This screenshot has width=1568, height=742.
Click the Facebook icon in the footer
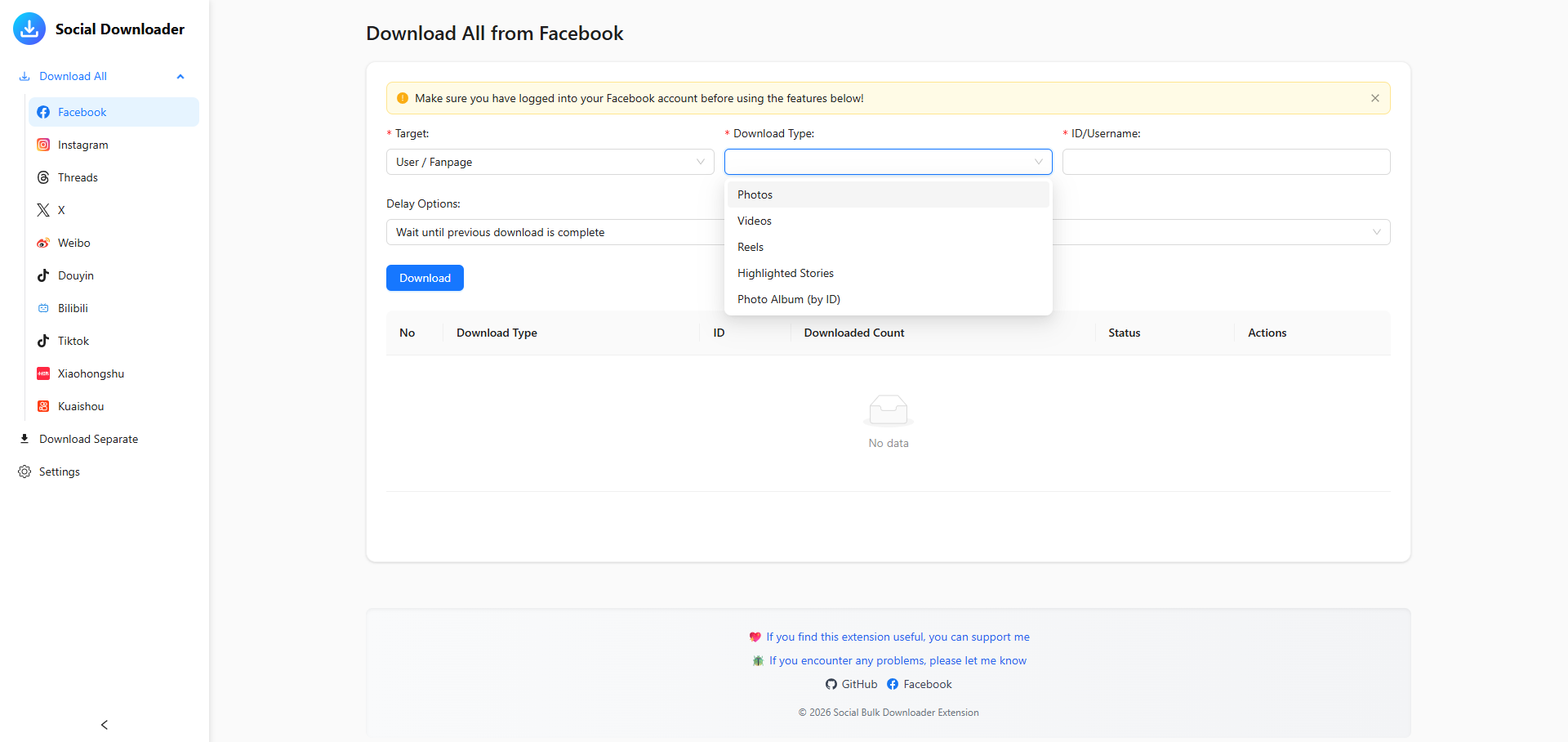[x=893, y=684]
